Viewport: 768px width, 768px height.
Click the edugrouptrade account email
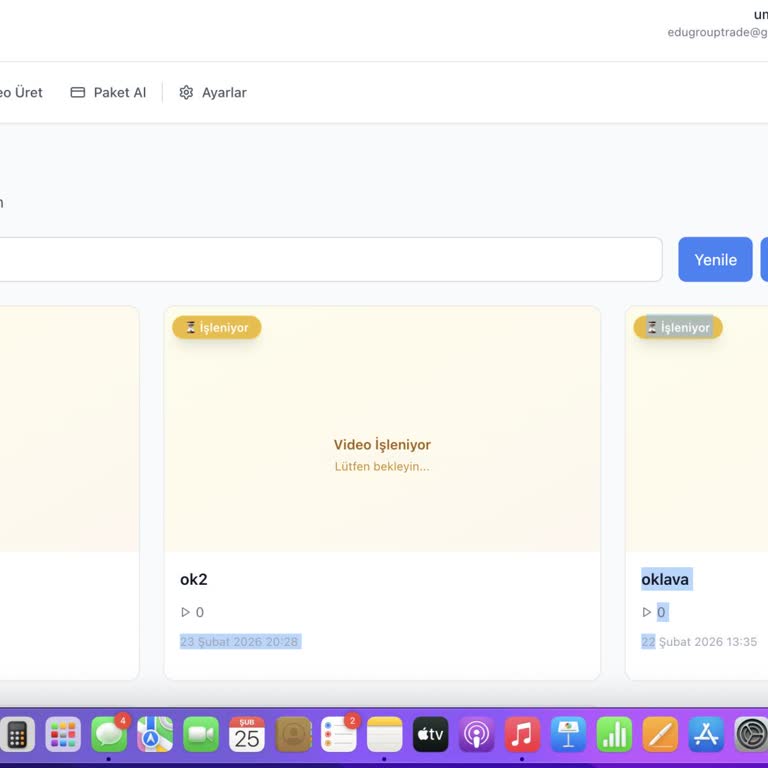[x=717, y=32]
